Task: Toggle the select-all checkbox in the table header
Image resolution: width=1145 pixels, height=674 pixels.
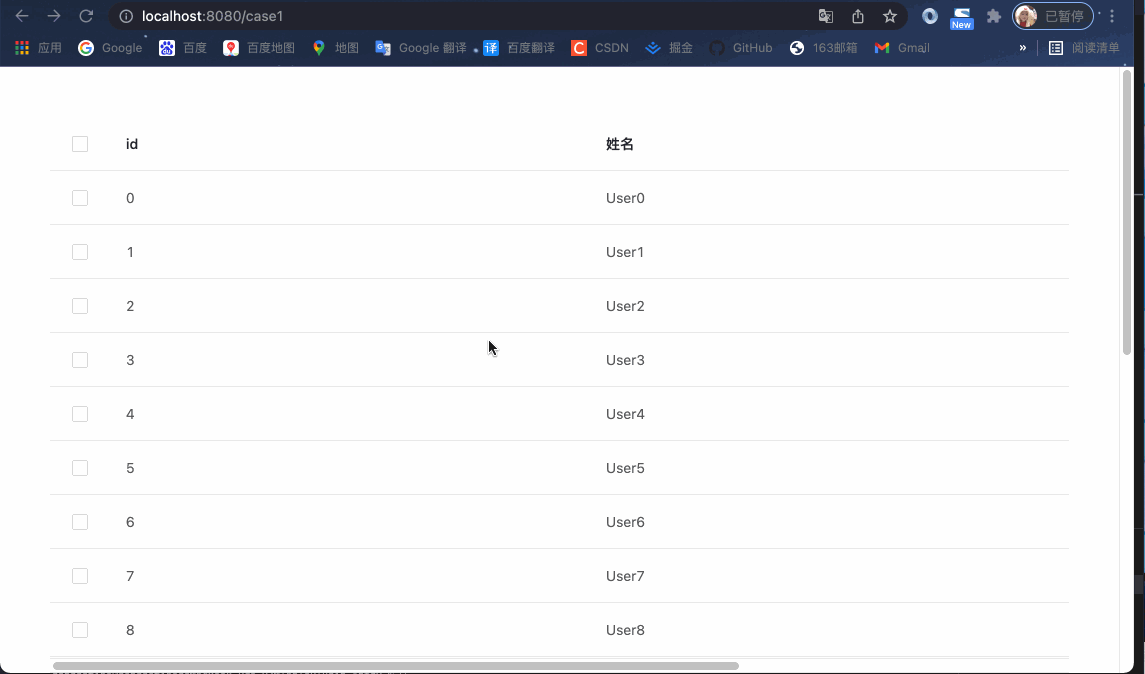Action: (x=80, y=143)
